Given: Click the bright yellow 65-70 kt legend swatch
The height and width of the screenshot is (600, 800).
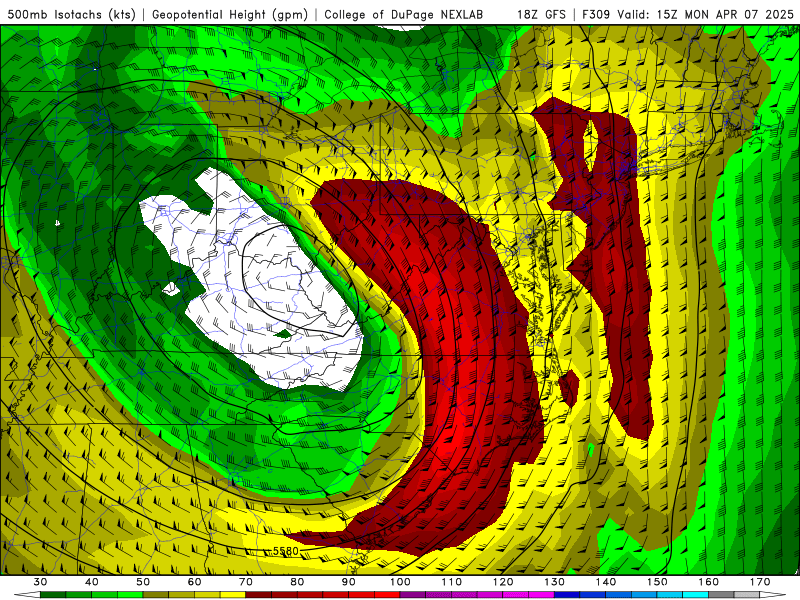Looking at the screenshot, I should pos(233,595).
